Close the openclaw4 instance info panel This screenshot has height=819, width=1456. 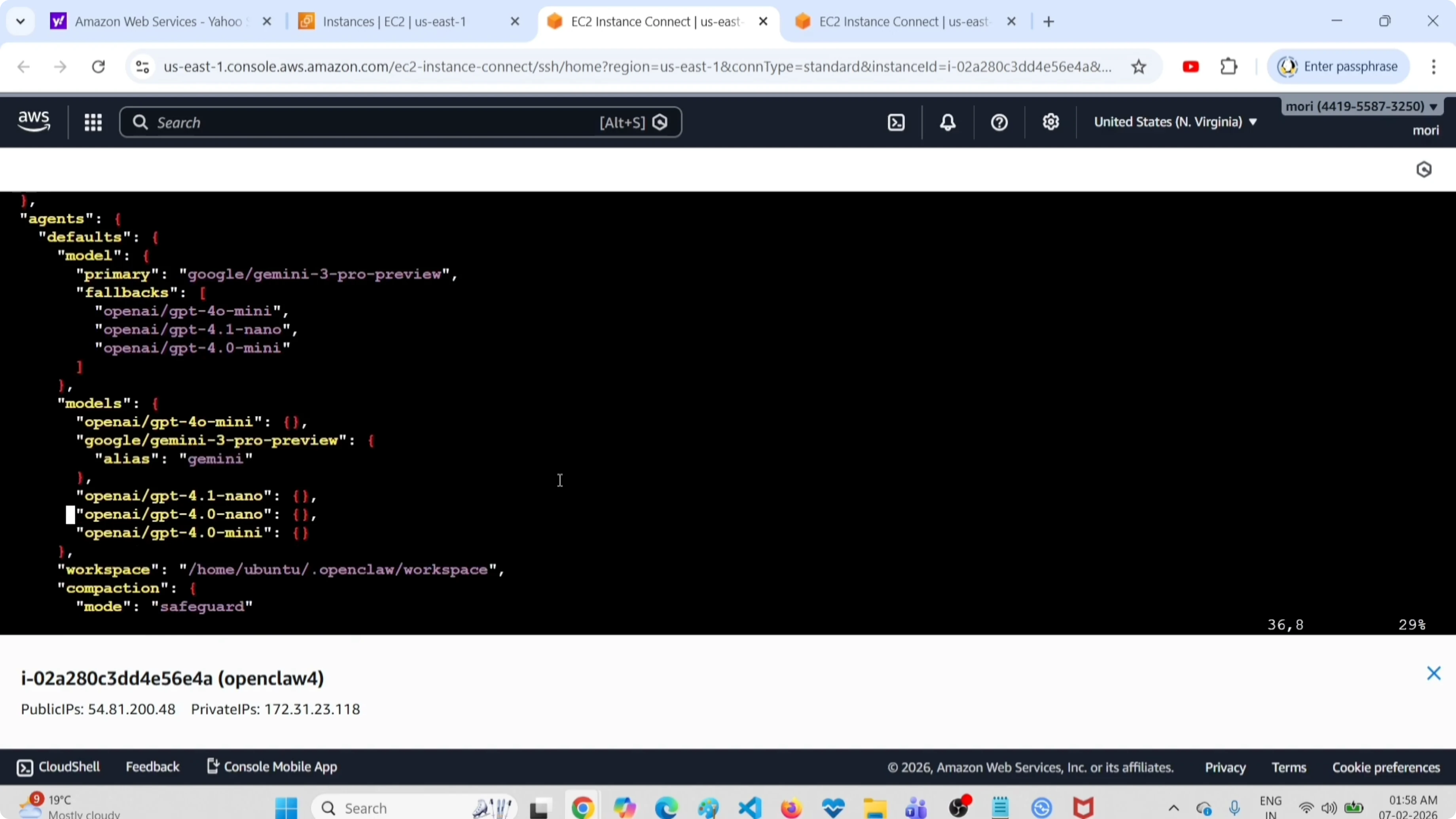(1433, 673)
